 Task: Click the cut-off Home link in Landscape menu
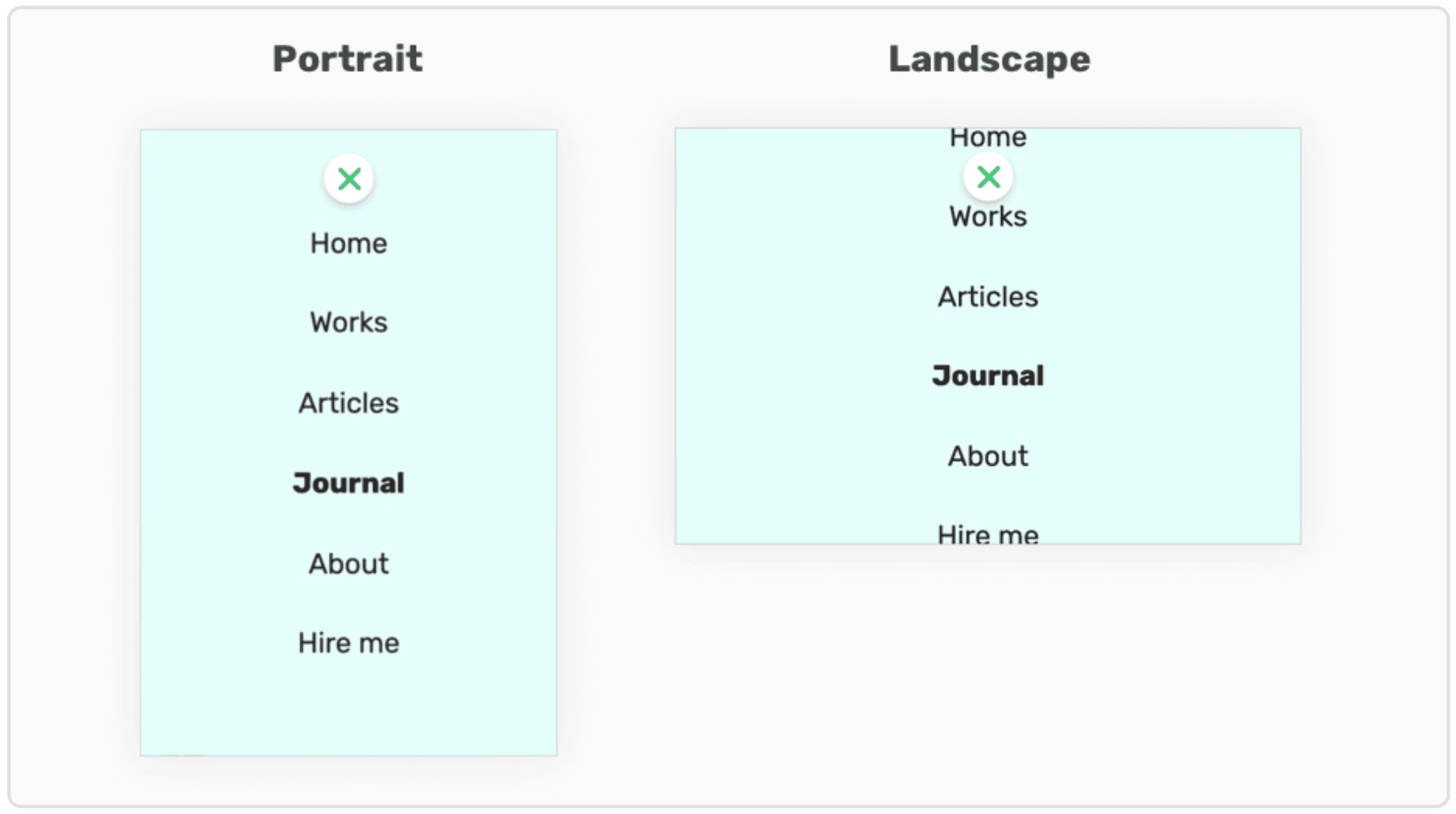pyautogui.click(x=988, y=138)
